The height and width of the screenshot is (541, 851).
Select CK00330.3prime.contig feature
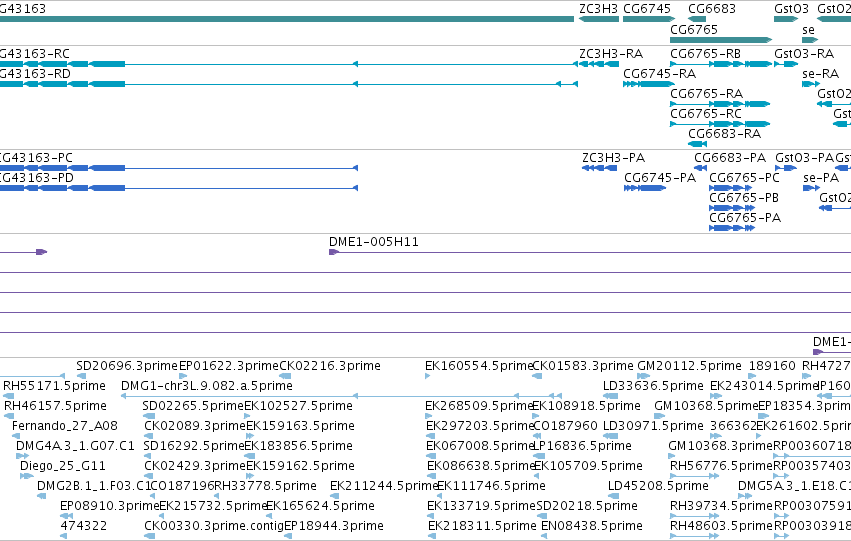coord(149,536)
